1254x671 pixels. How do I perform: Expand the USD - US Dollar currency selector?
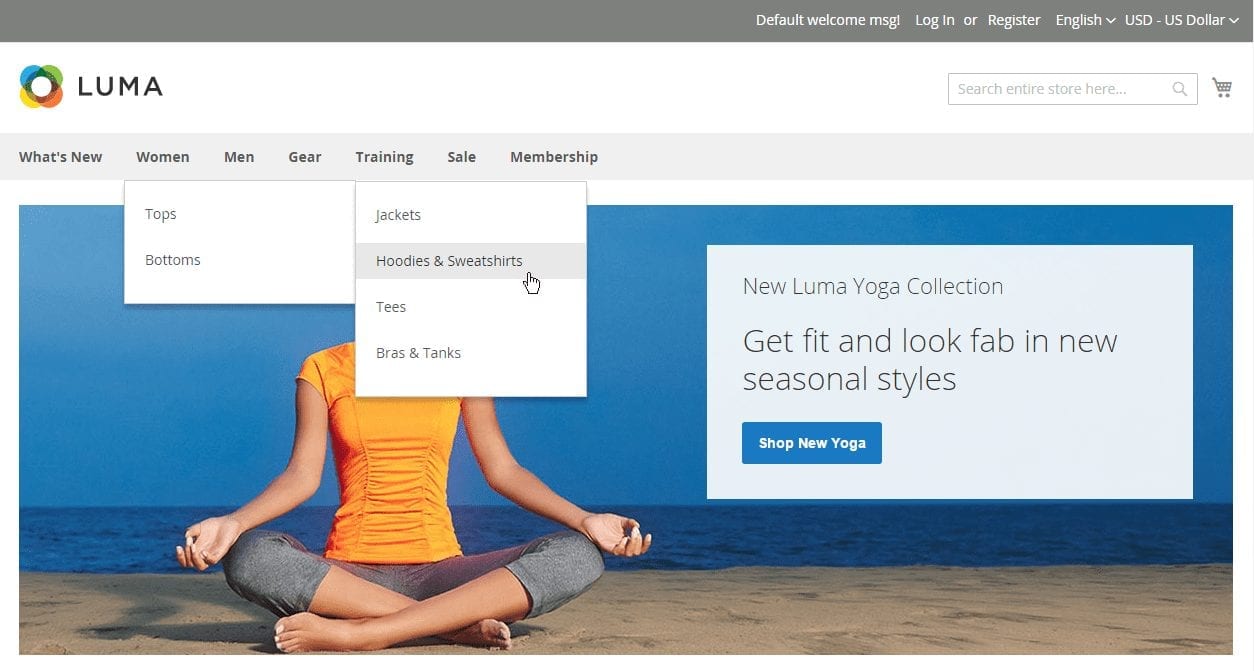[x=1181, y=19]
